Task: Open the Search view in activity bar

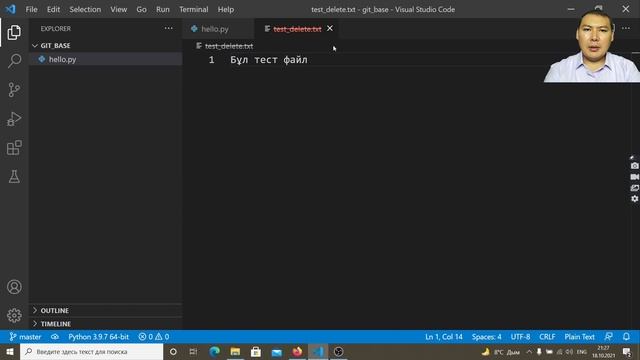Action: 14,61
